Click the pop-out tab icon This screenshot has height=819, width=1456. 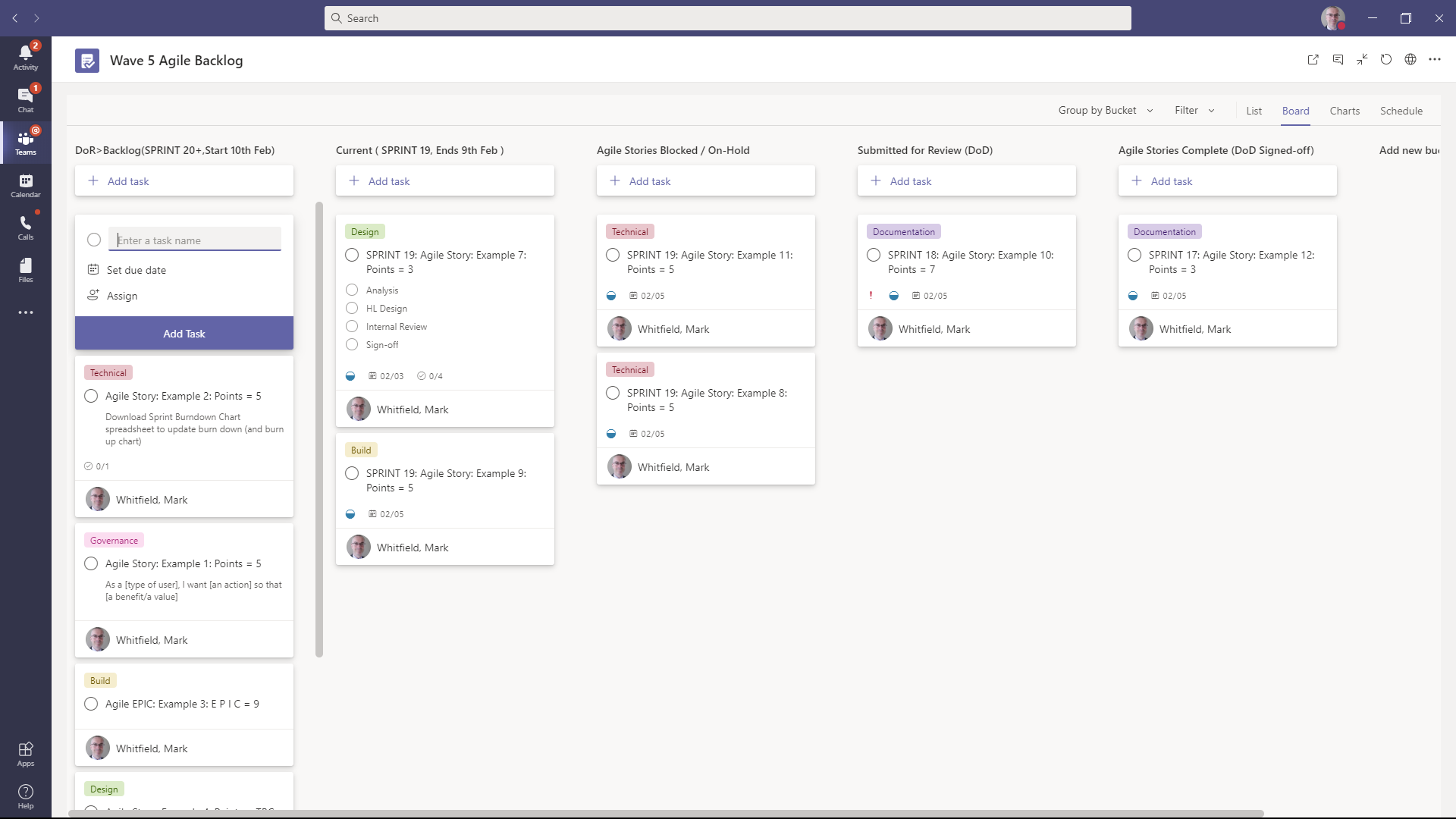(1313, 60)
